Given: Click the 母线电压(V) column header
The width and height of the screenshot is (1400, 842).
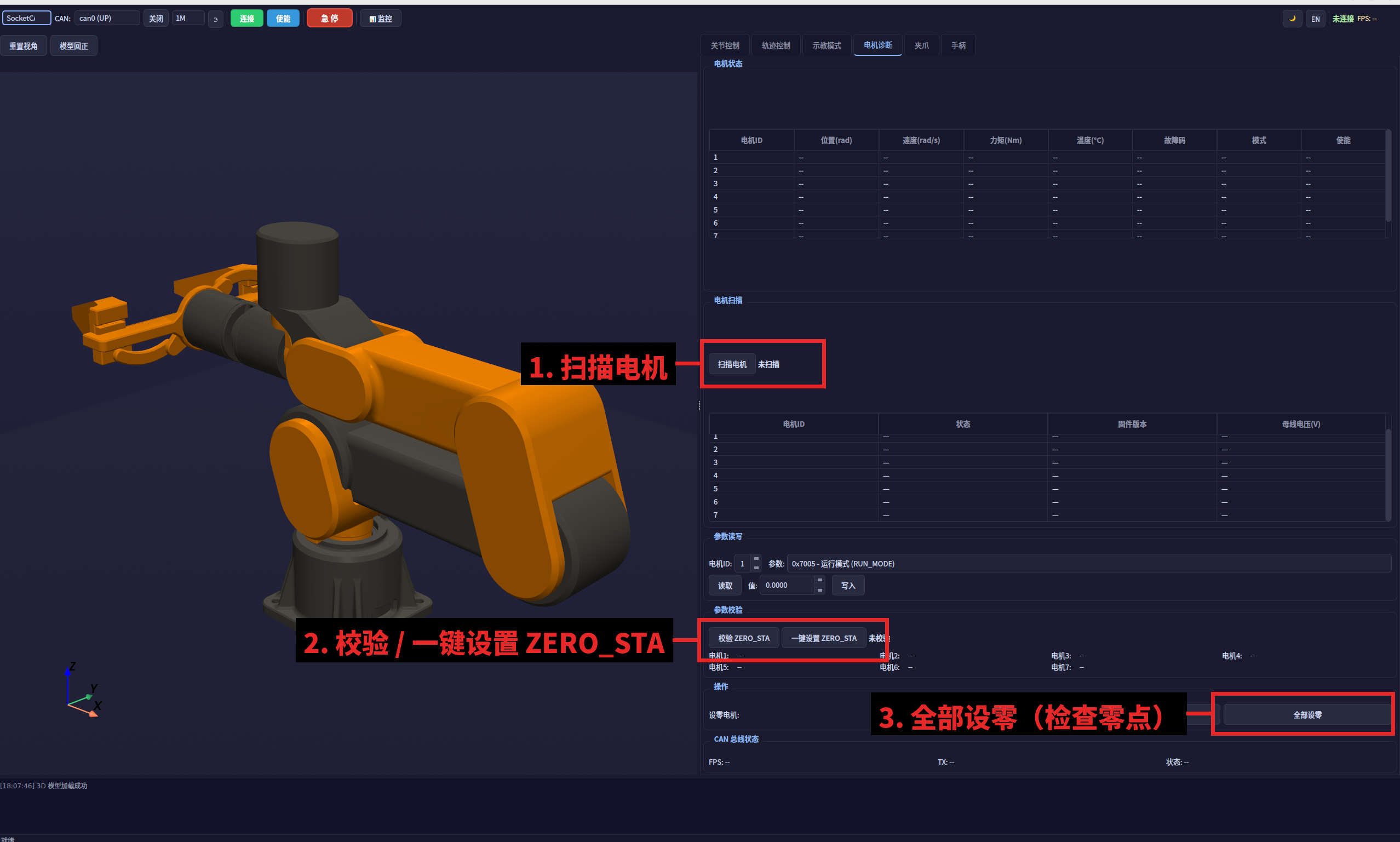Looking at the screenshot, I should point(1301,424).
